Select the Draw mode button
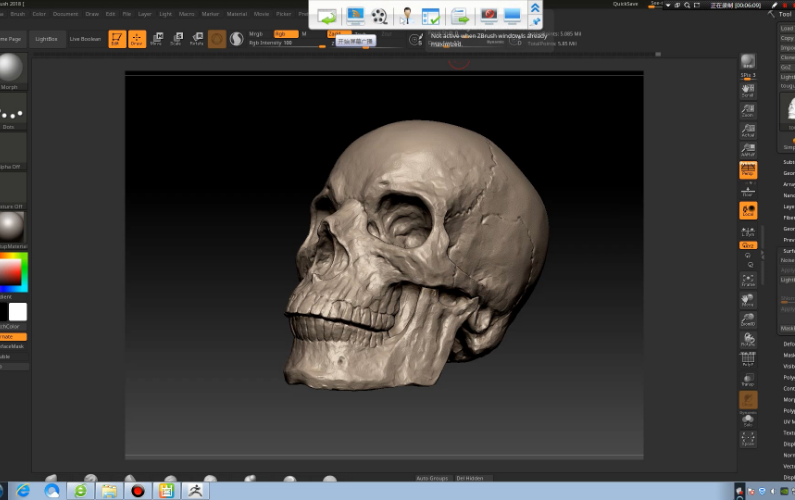The width and height of the screenshot is (795, 500). point(136,39)
